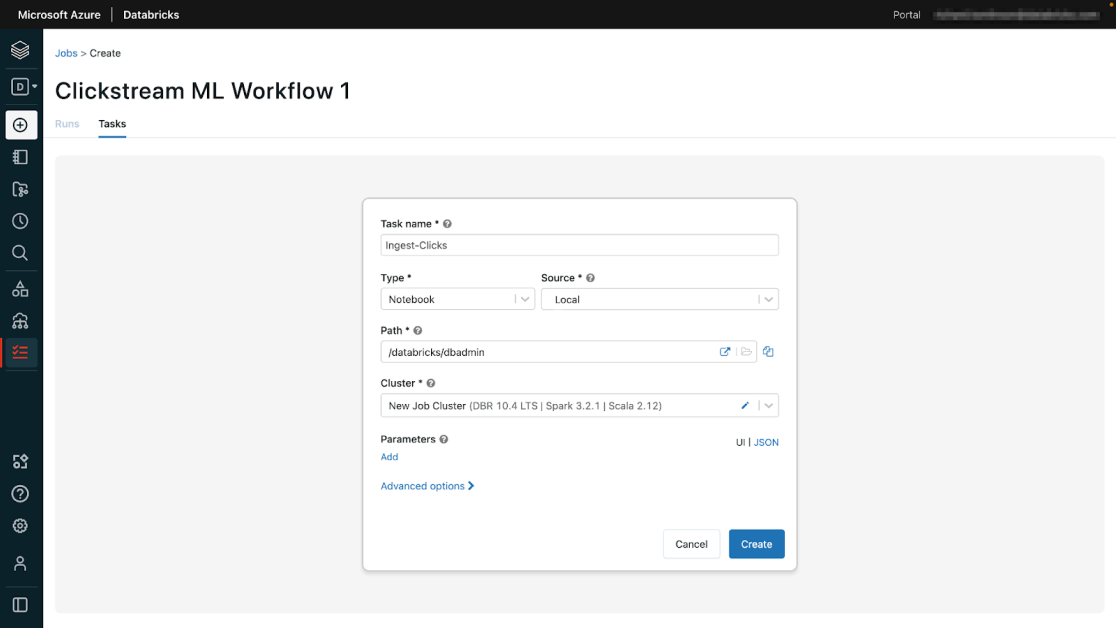The image size is (1116, 628).
Task: Switch to the Runs tab
Action: pyautogui.click(x=67, y=124)
